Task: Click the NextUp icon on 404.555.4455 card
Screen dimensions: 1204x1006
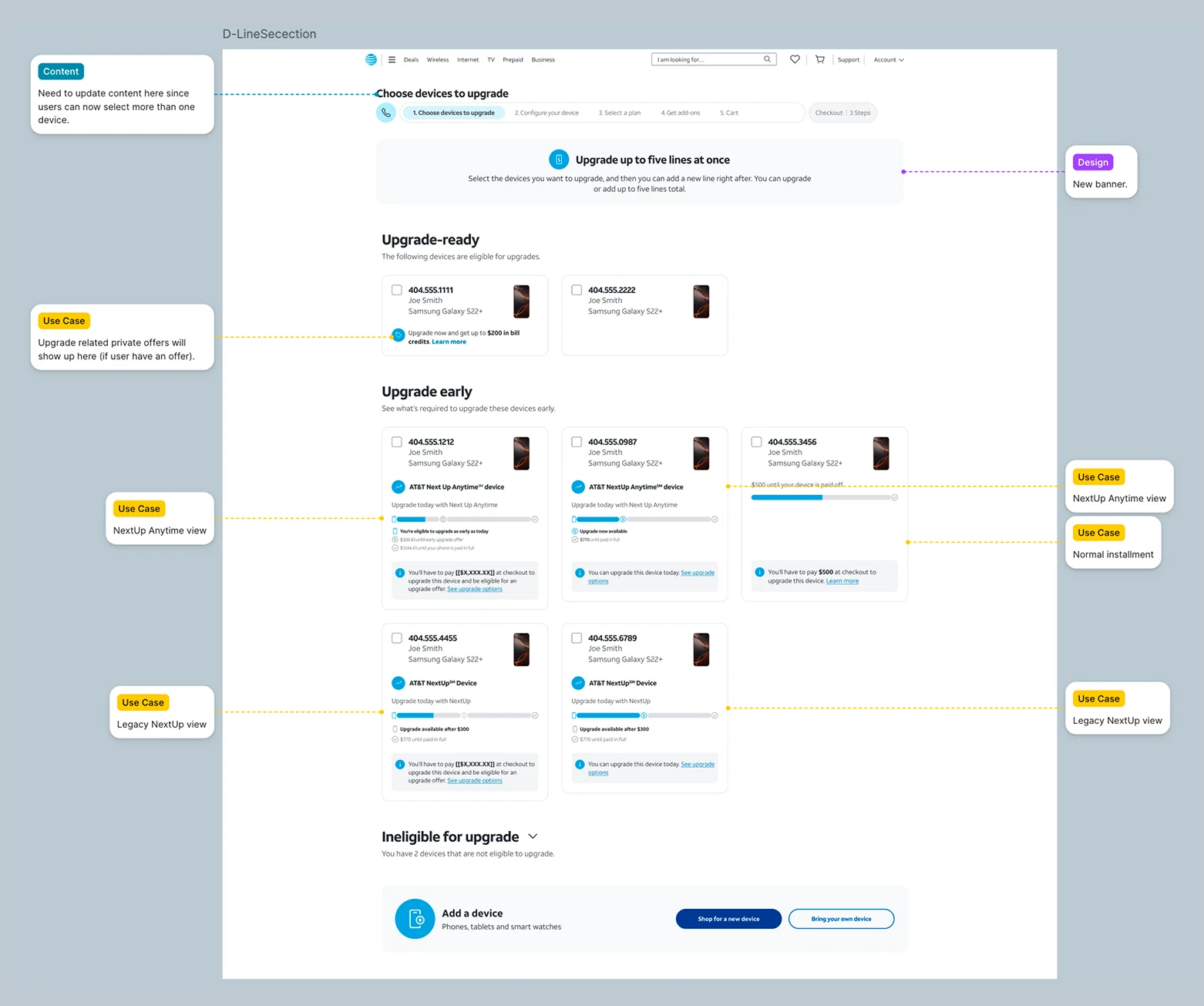Action: coord(399,683)
